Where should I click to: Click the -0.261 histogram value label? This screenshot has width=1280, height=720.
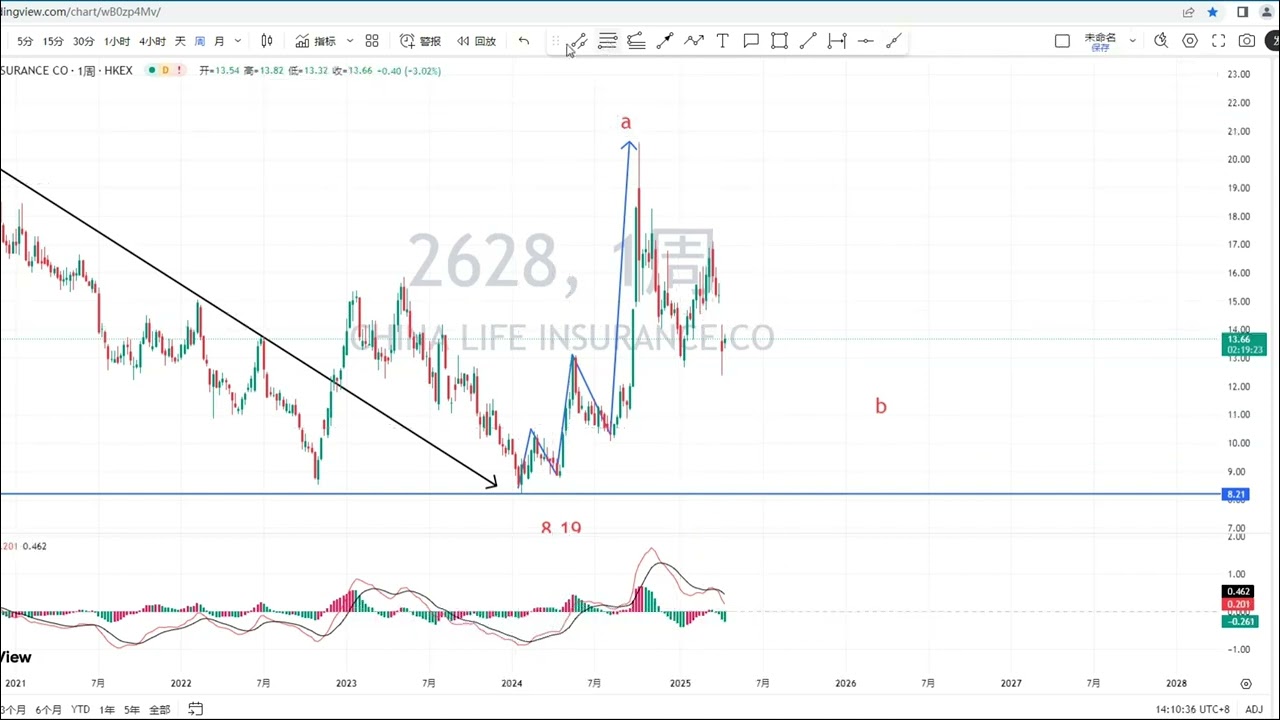(1238, 622)
